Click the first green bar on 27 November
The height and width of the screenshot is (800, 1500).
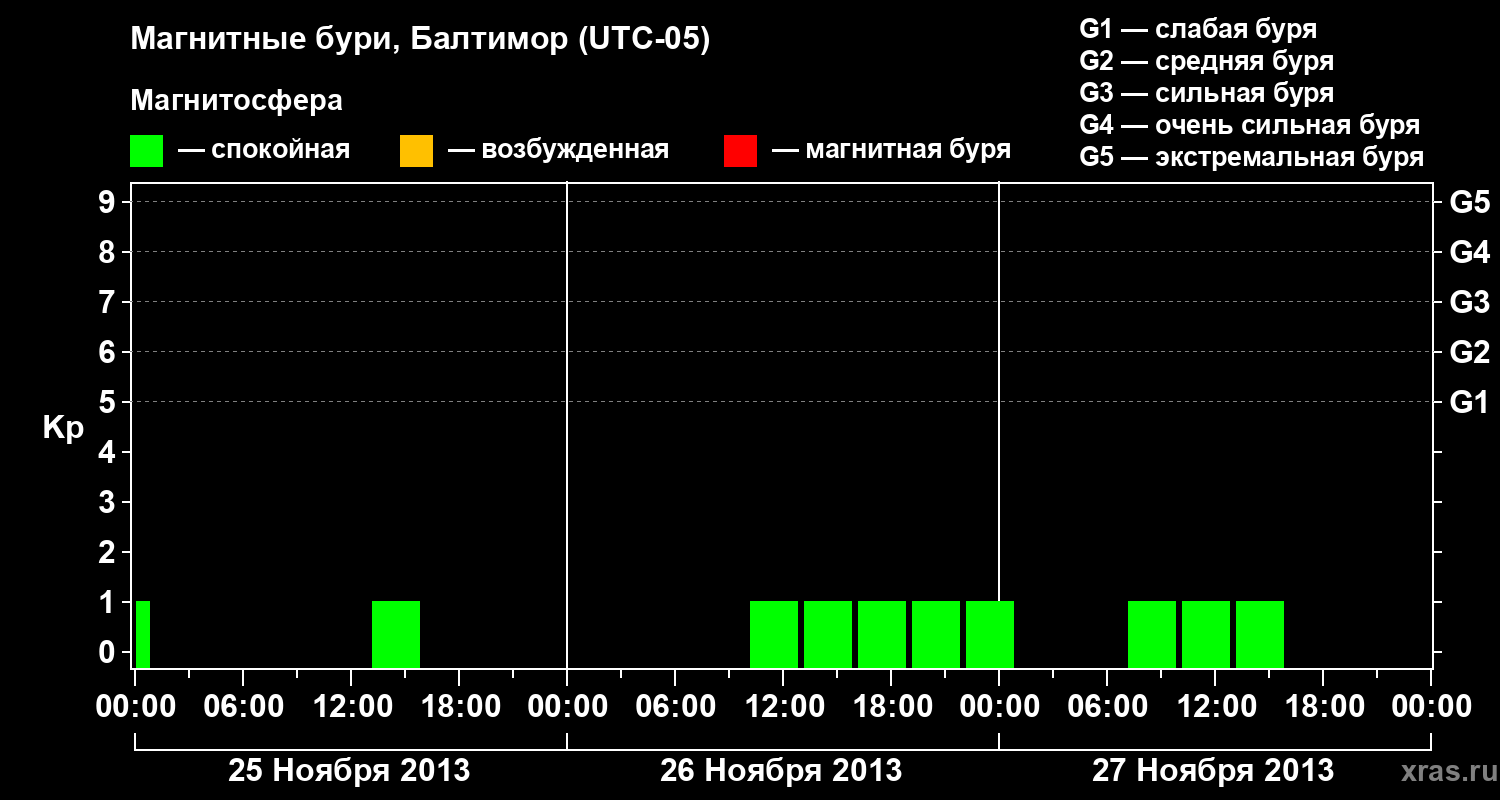(x=1152, y=634)
